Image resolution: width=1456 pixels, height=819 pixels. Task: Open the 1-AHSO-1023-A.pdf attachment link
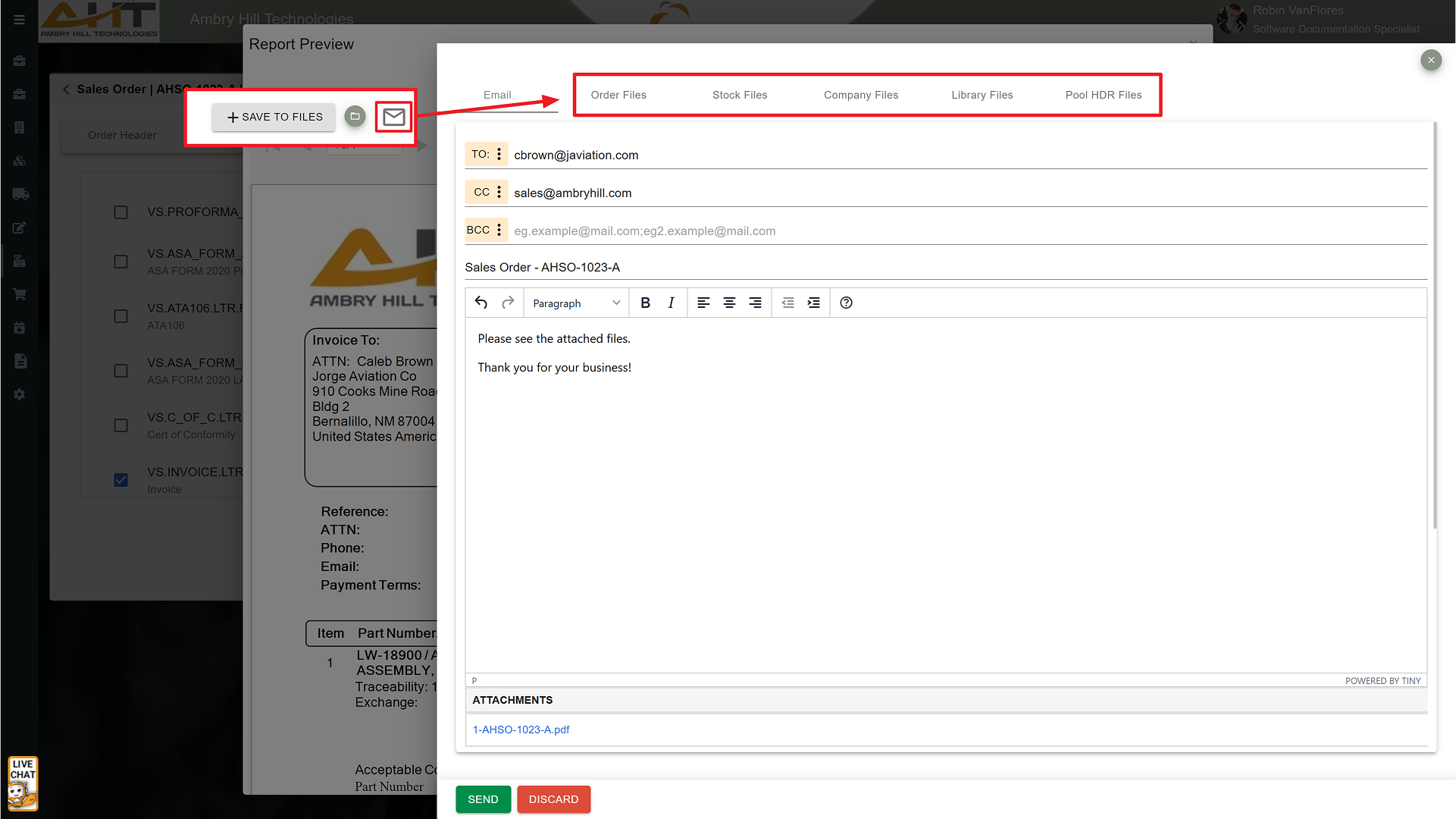coord(521,730)
